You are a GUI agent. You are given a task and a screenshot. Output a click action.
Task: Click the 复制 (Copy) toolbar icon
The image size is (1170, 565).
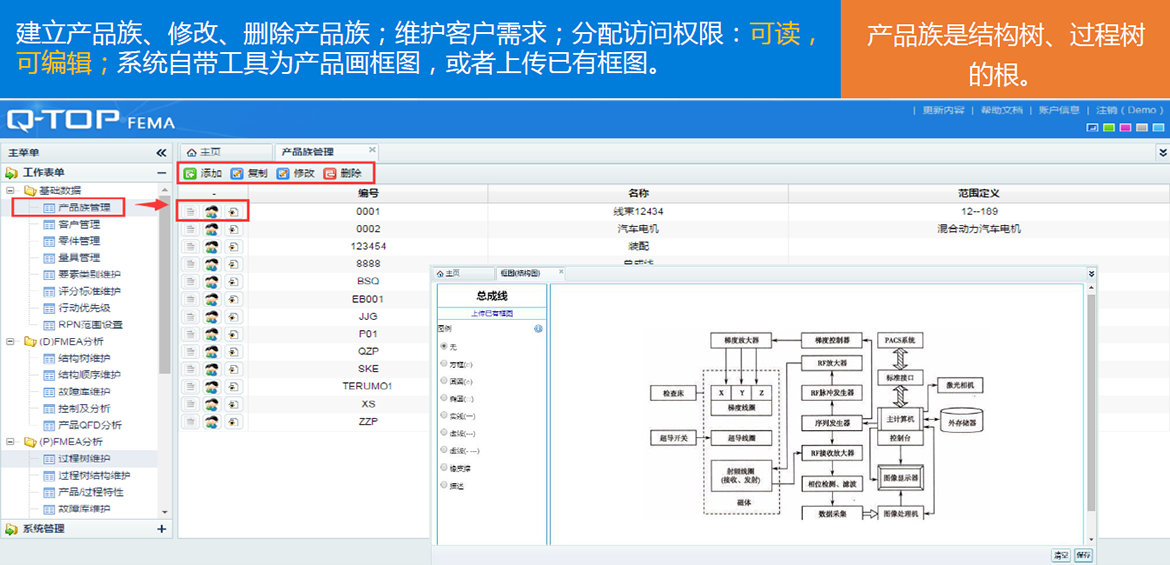point(237,173)
